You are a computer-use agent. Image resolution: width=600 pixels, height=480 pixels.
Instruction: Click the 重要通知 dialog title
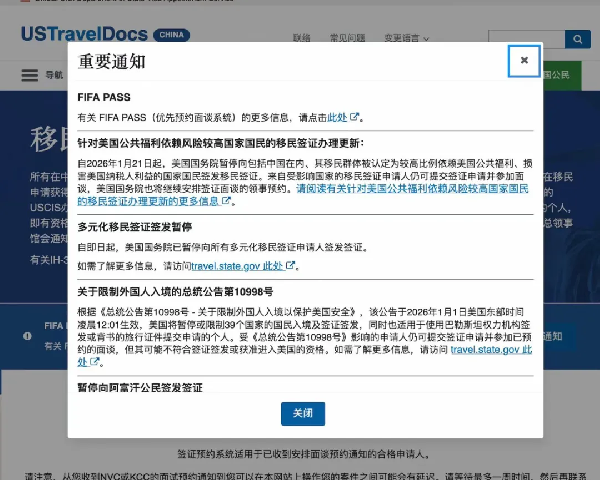click(x=111, y=61)
